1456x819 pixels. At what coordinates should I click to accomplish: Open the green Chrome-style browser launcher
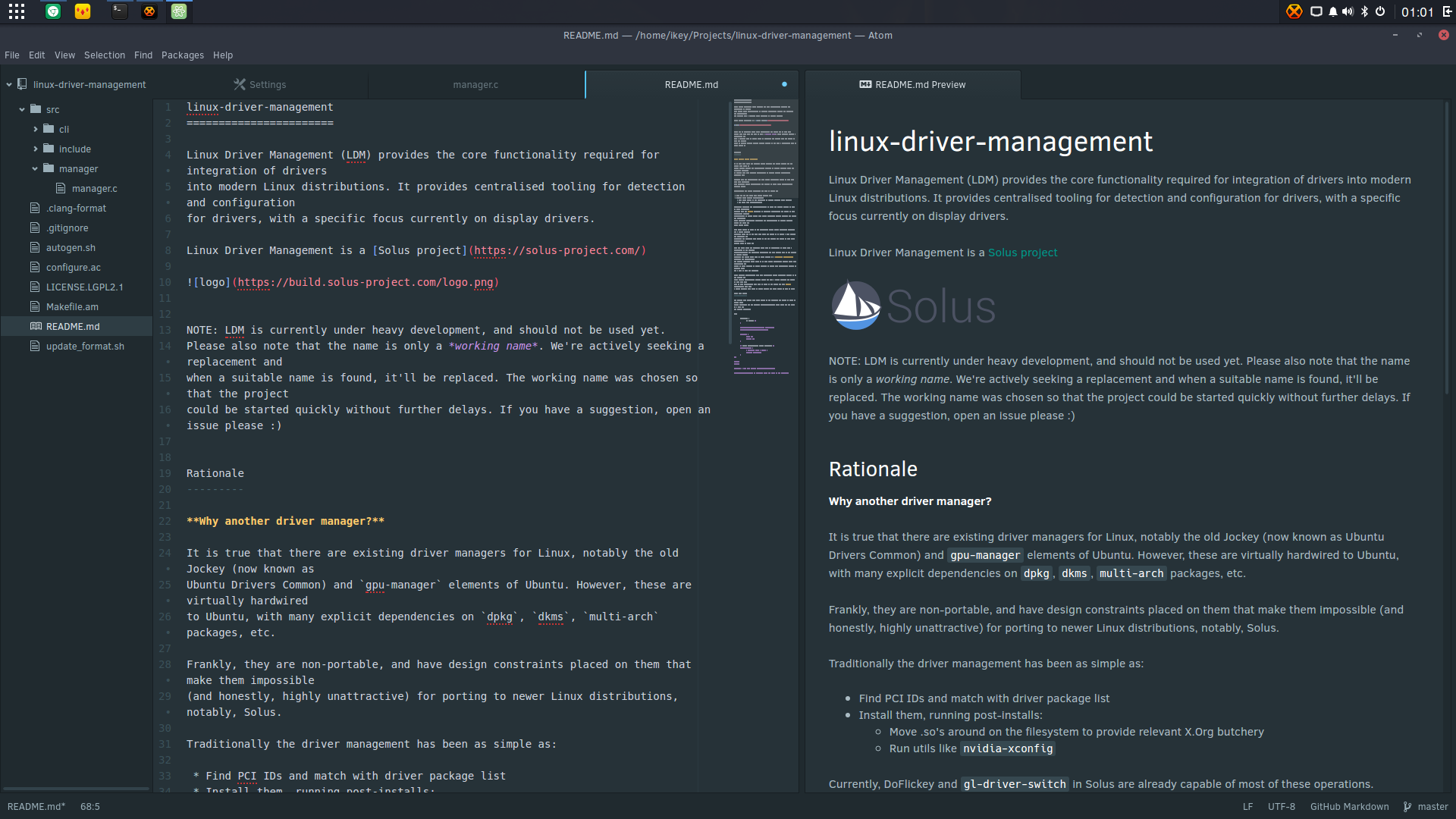click(x=53, y=11)
